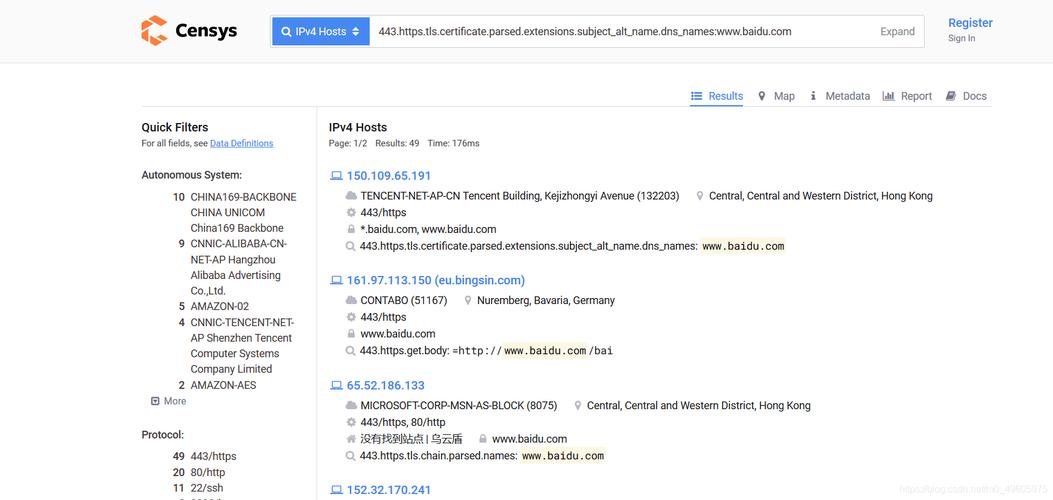
Task: Click the gear icon beside 443/https, 80/http
Action: 351,422
